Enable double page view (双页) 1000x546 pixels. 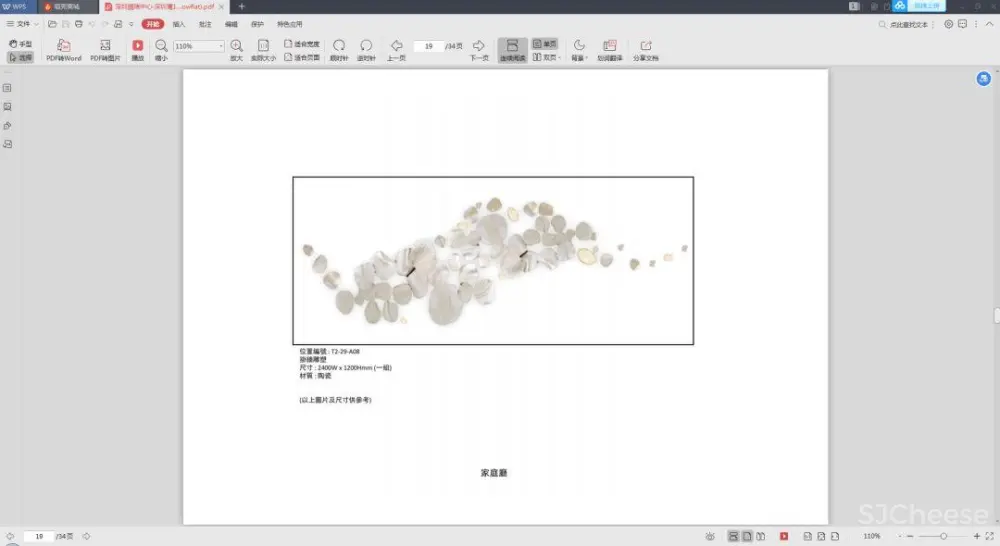click(x=544, y=57)
